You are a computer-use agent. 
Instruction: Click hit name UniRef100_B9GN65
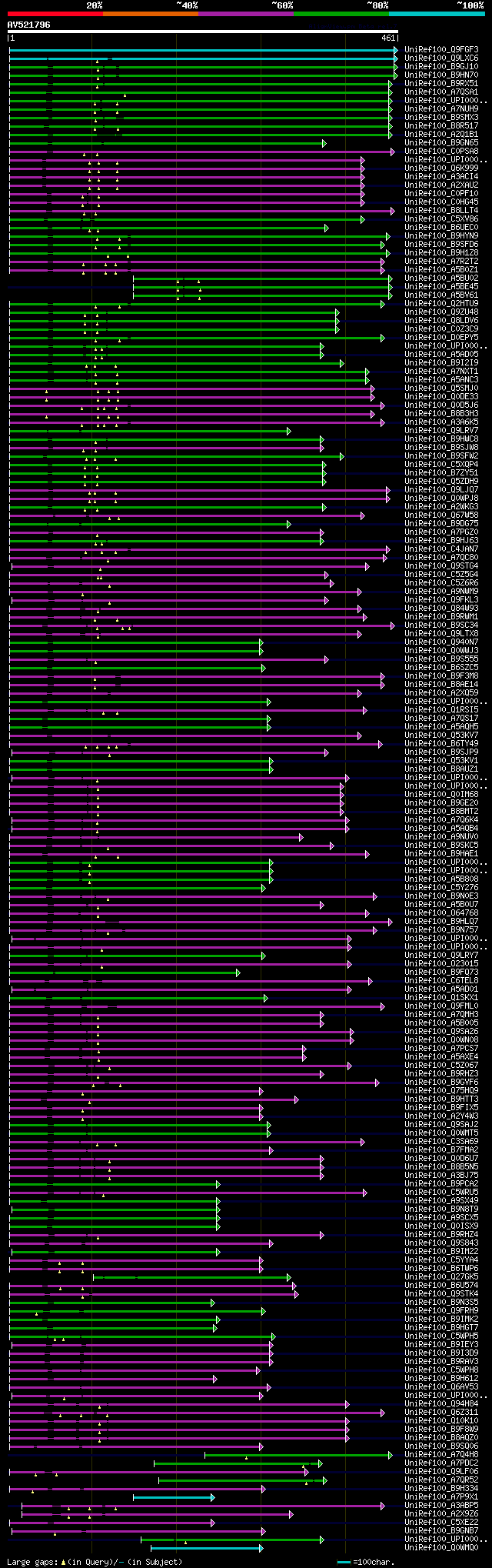pos(441,143)
